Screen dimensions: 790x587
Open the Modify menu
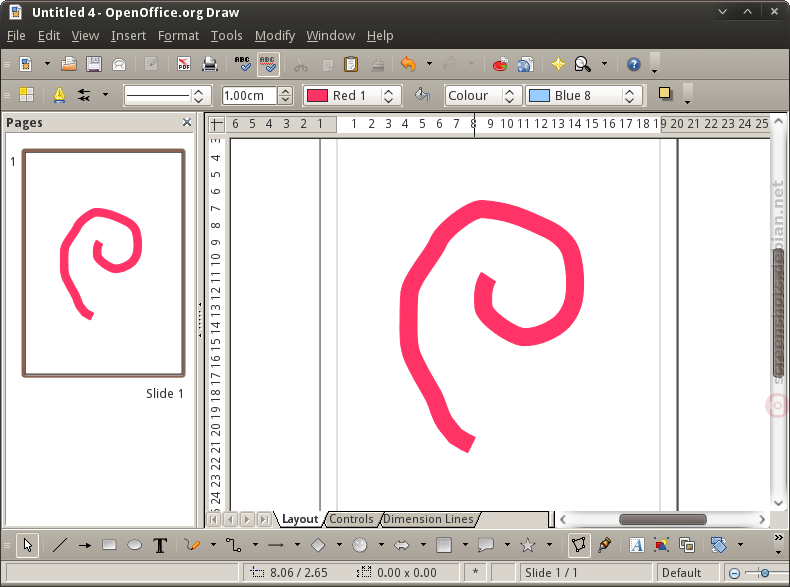pos(275,36)
